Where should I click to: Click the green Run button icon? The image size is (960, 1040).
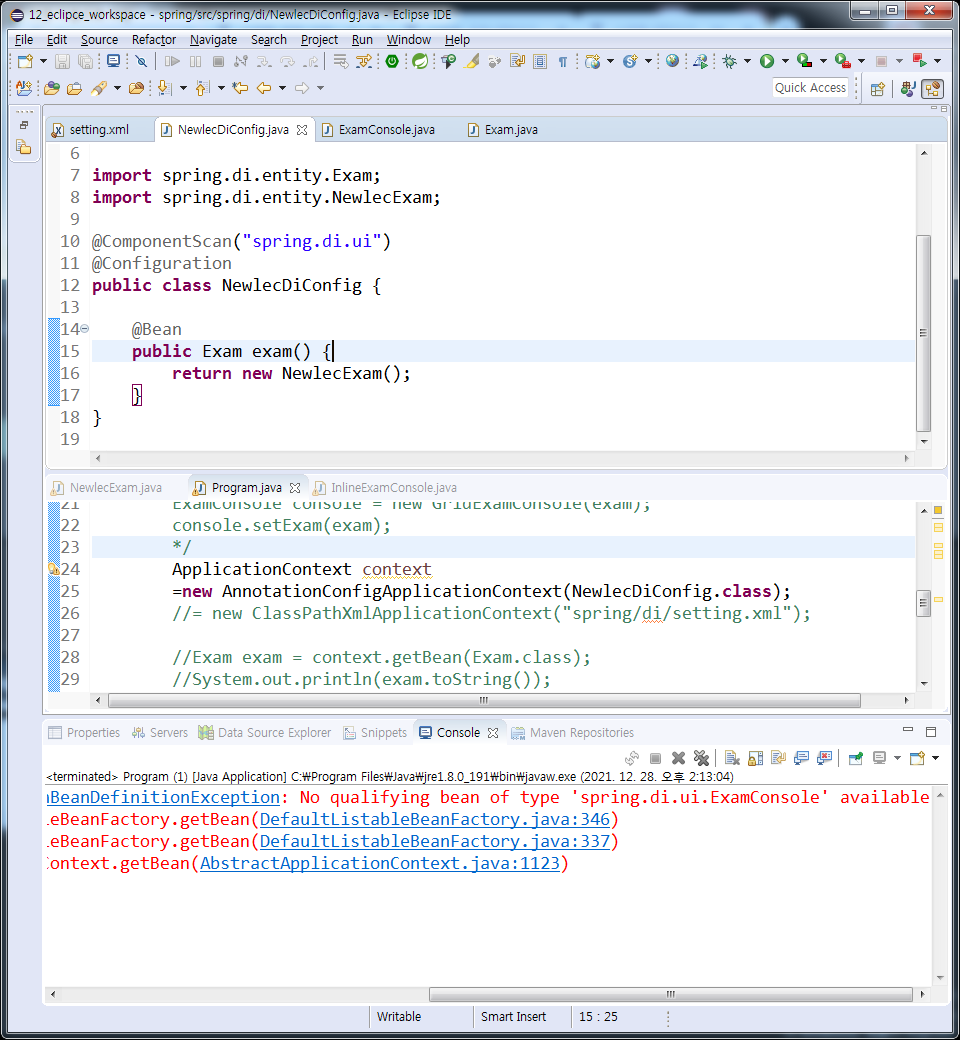pos(767,62)
